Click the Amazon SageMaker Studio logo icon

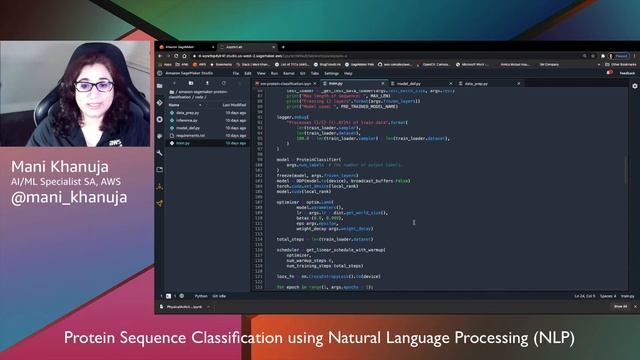(x=160, y=73)
